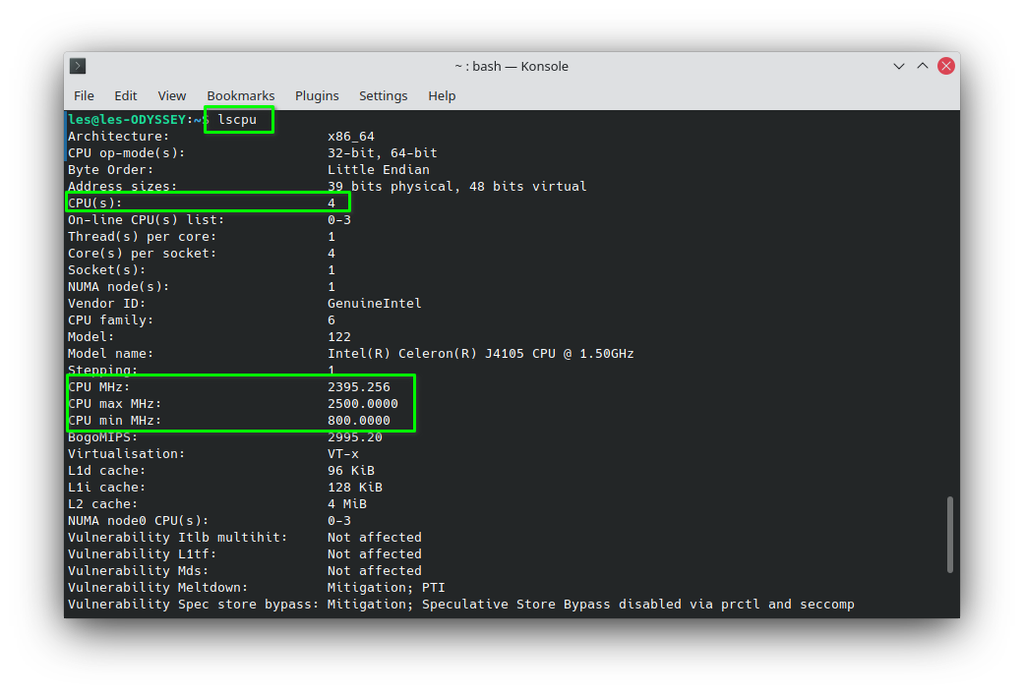Viewport: 1024px width, 694px height.
Task: Open the Settings menu
Action: click(x=383, y=96)
